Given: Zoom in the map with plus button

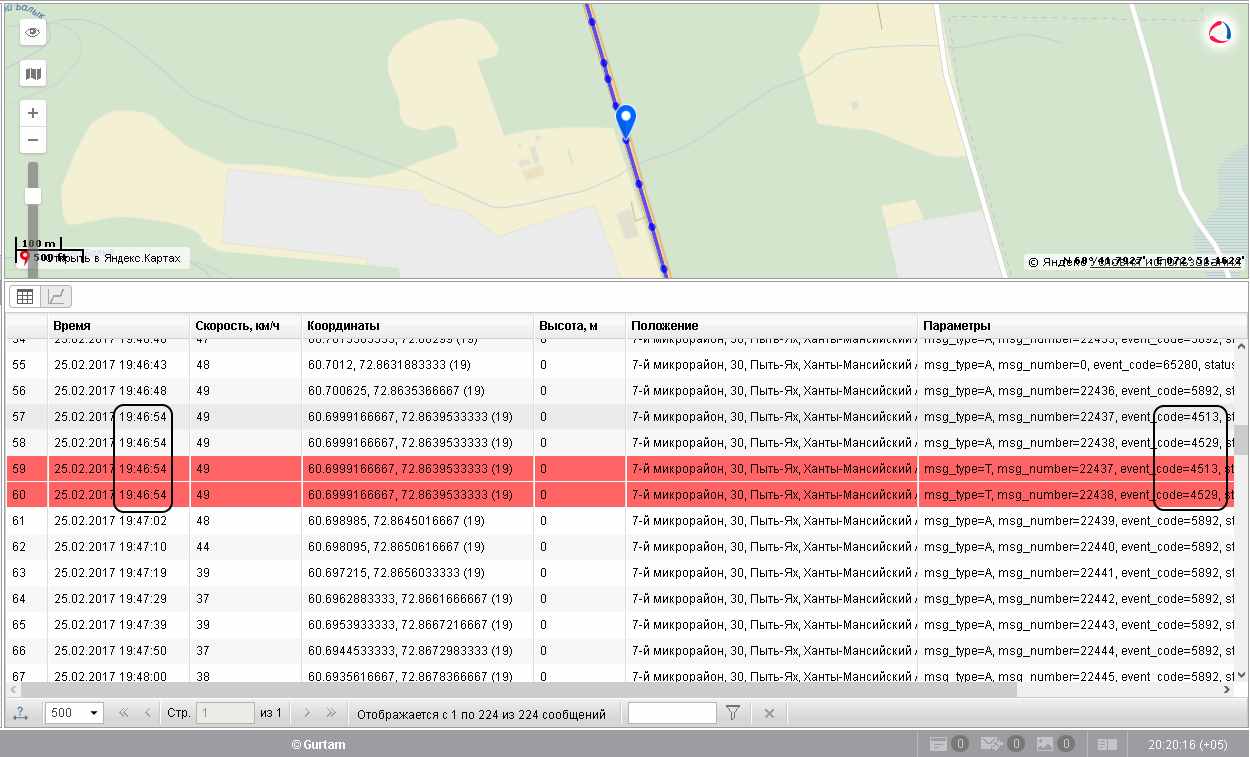Looking at the screenshot, I should point(33,113).
